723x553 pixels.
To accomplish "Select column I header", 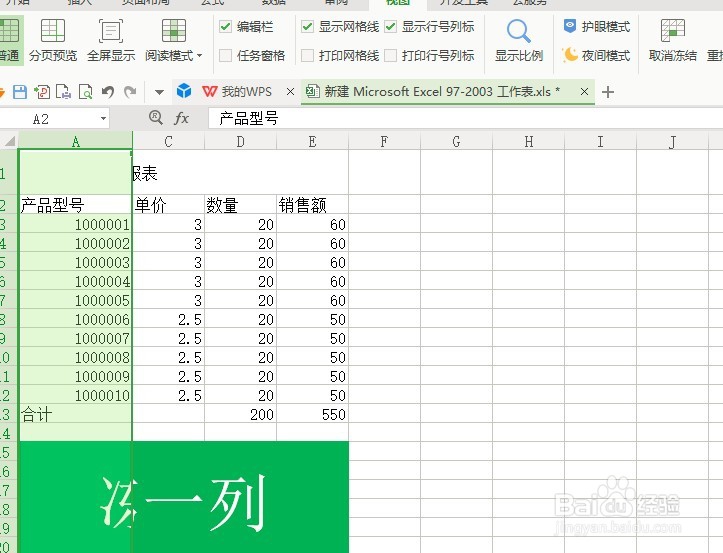I will click(x=600, y=141).
